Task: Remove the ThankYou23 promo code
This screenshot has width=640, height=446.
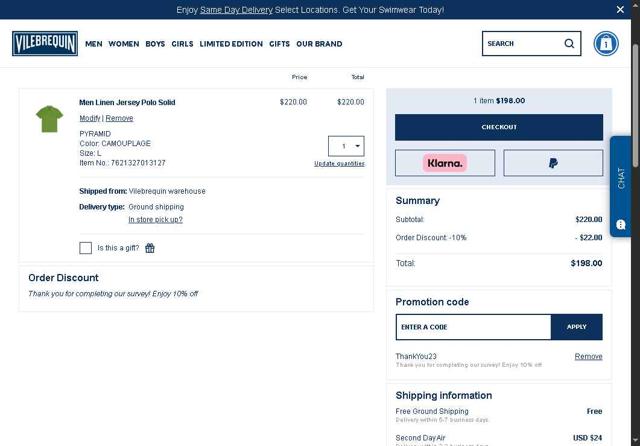Action: (588, 356)
